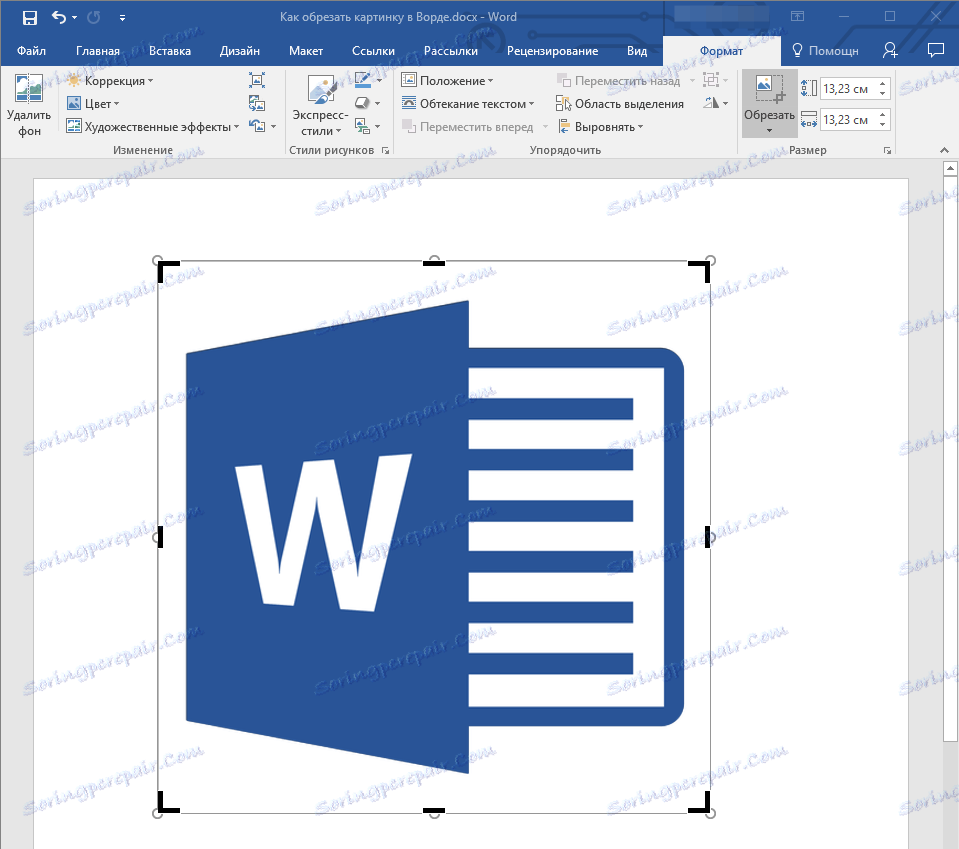The height and width of the screenshot is (849, 959).
Task: Click Удалить фон (Remove Background)
Action: (29, 105)
